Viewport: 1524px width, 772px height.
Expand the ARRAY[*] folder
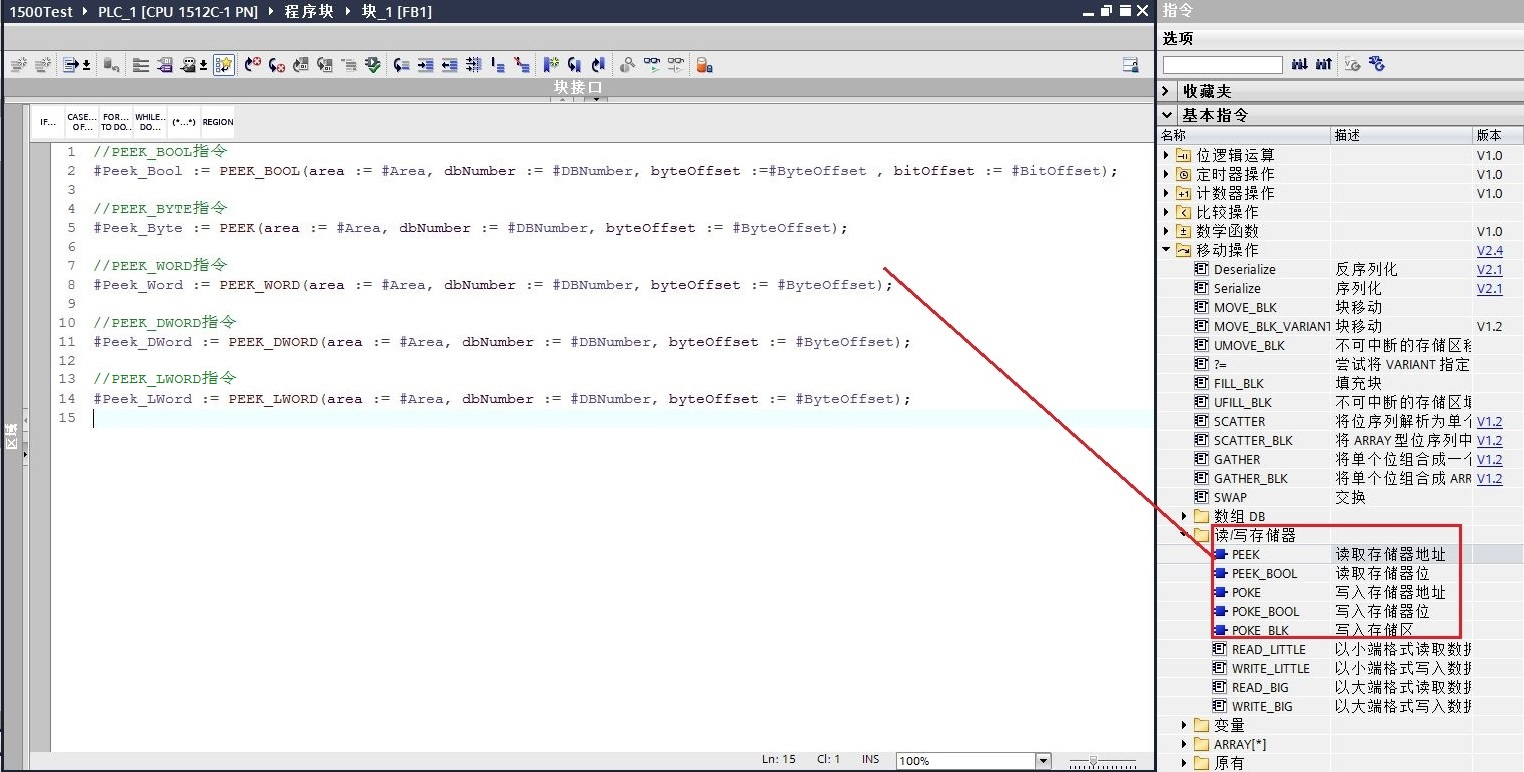tap(1184, 744)
